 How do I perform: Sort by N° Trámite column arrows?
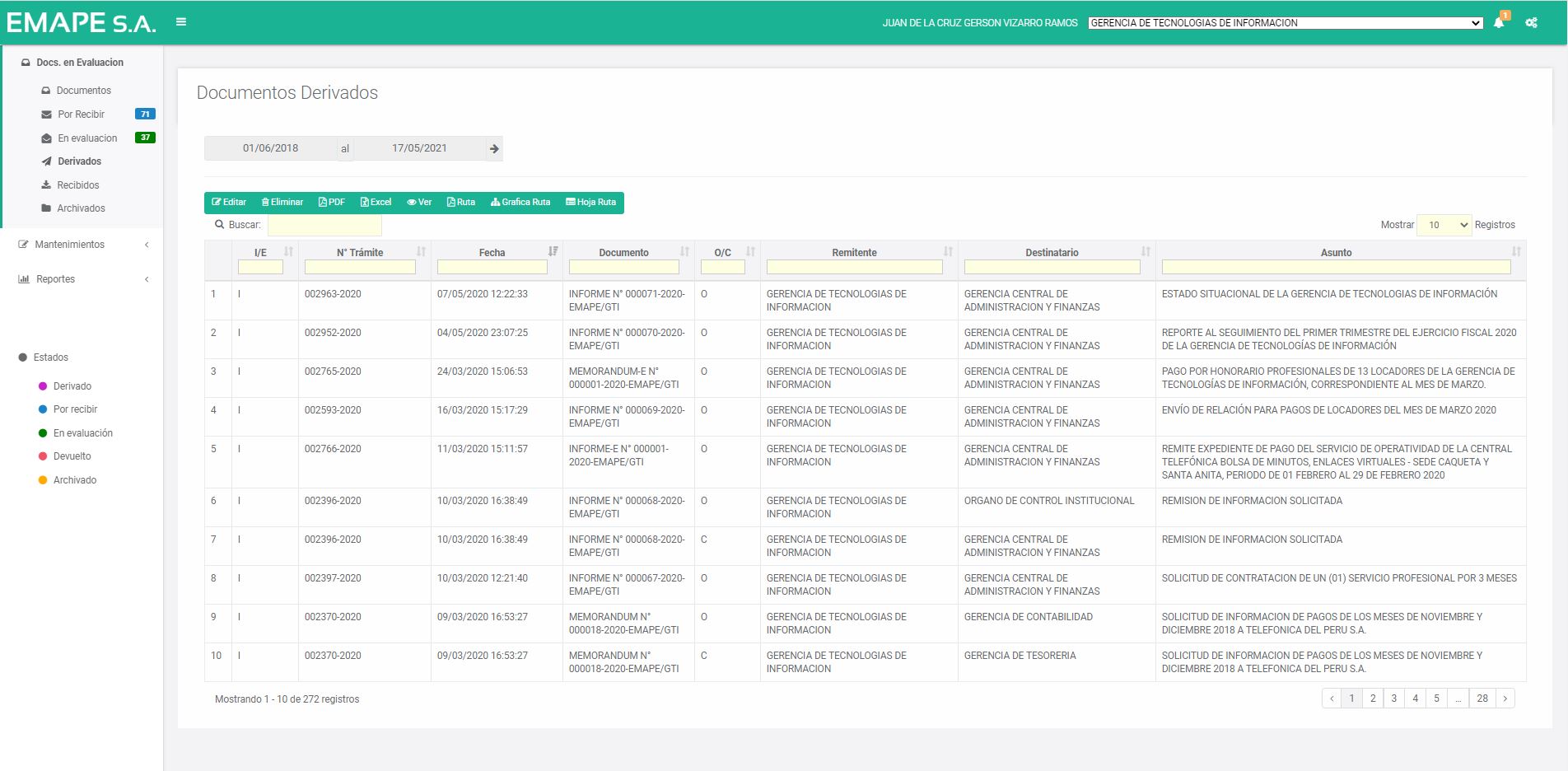click(421, 251)
